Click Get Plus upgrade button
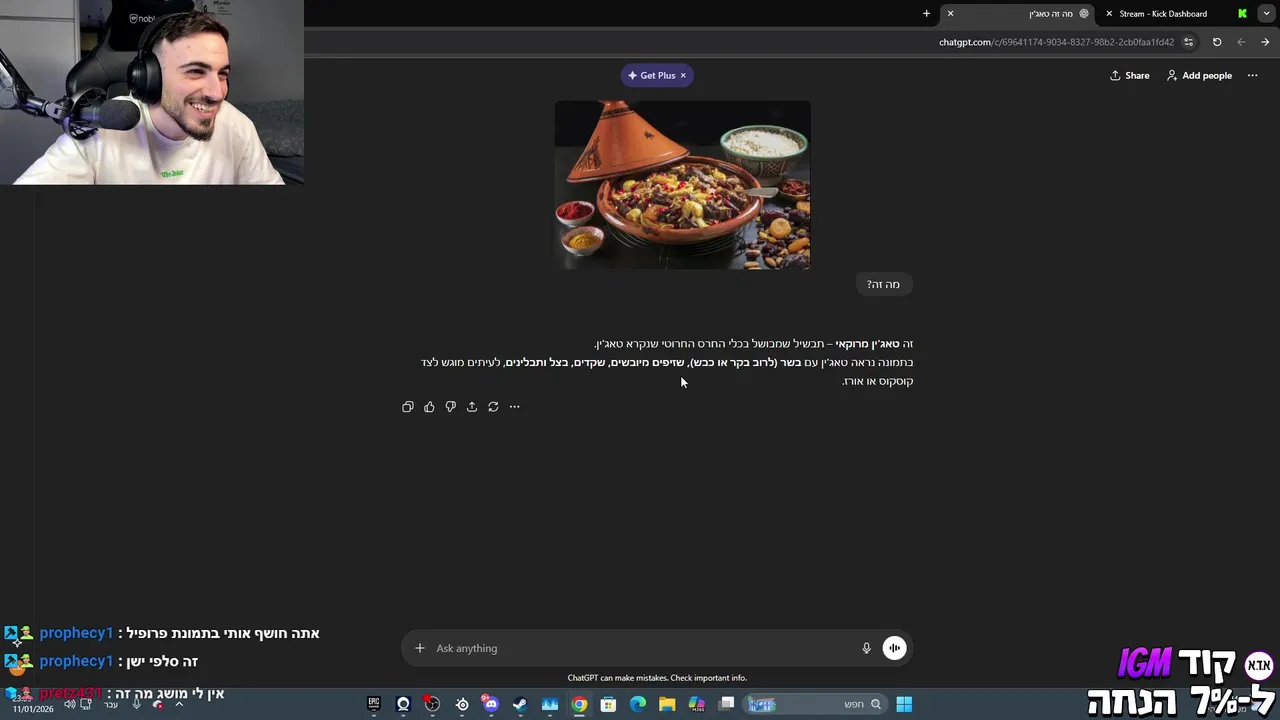The height and width of the screenshot is (720, 1280). tap(651, 75)
